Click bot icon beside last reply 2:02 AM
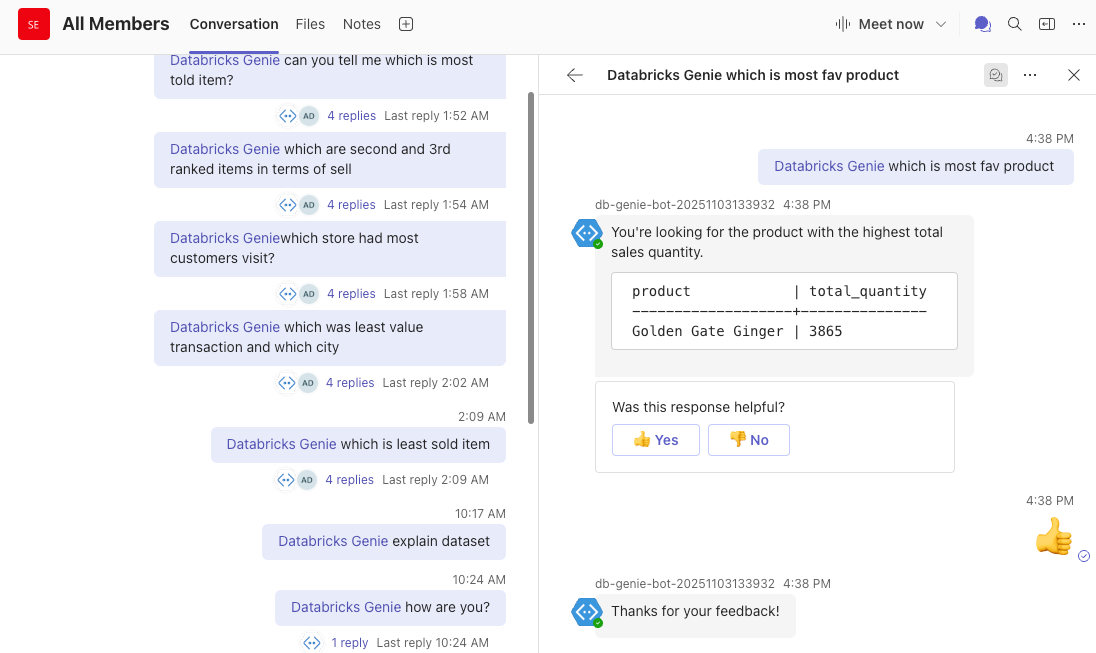 point(287,382)
